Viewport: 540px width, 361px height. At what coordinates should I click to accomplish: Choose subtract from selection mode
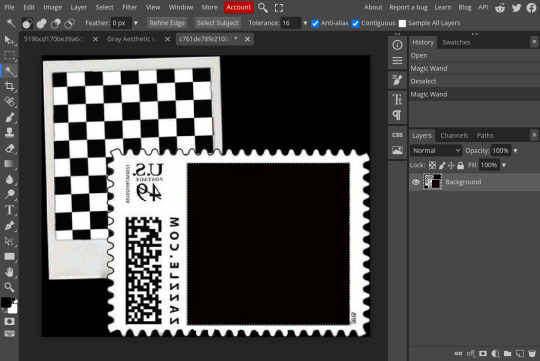coord(55,23)
